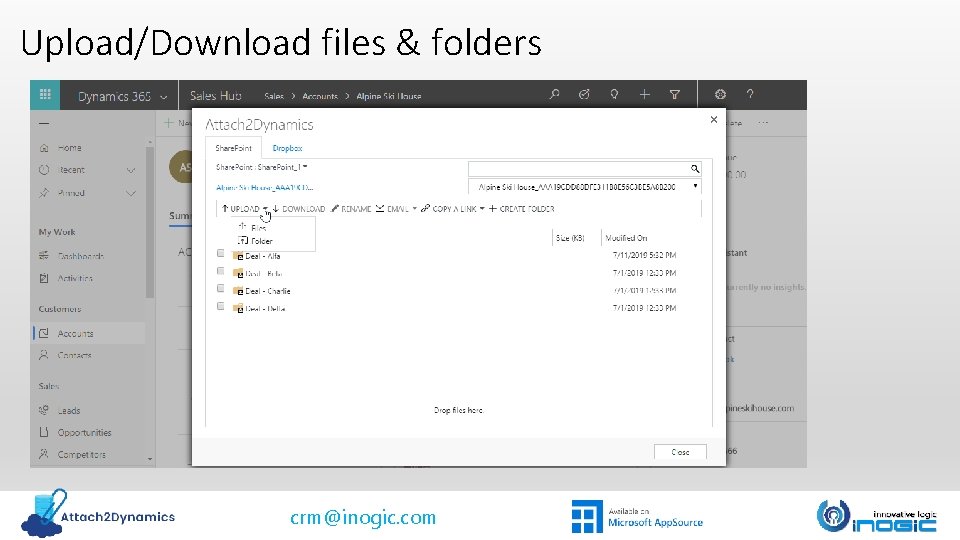Switch to the SharePoint tab

pyautogui.click(x=233, y=148)
